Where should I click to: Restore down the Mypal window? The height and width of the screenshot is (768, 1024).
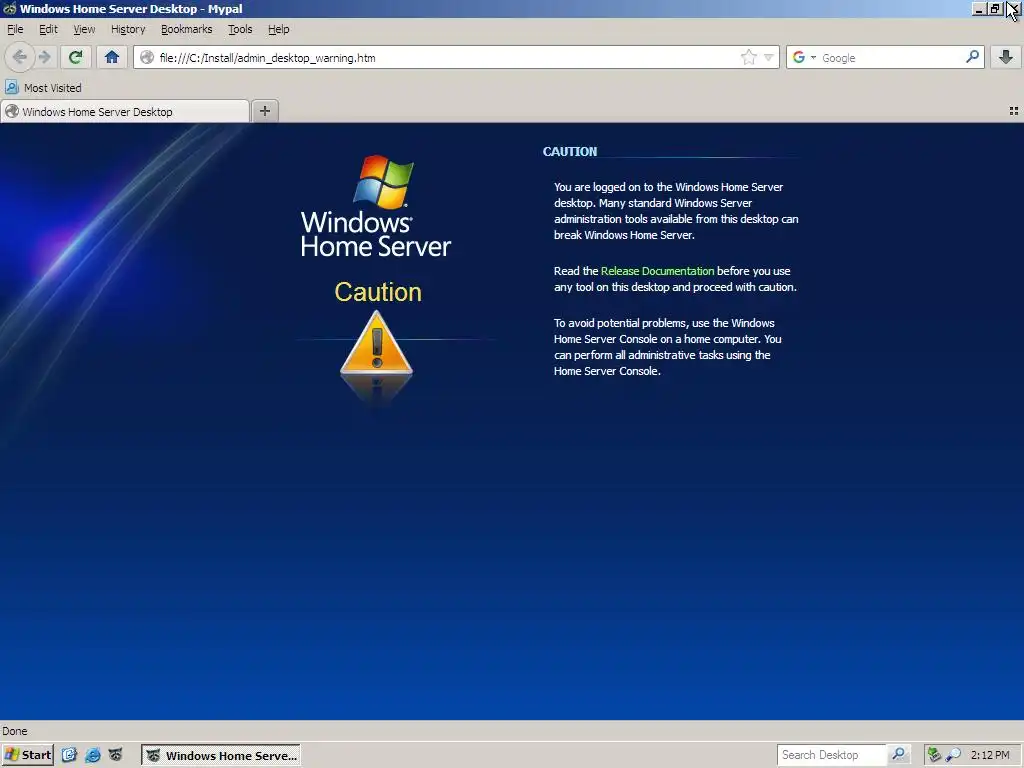tap(994, 9)
